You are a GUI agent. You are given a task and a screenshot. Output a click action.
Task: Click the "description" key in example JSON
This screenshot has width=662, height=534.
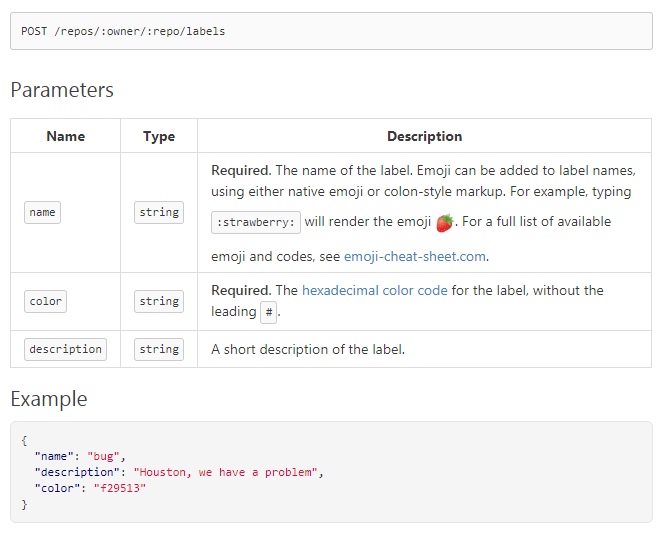coord(77,472)
